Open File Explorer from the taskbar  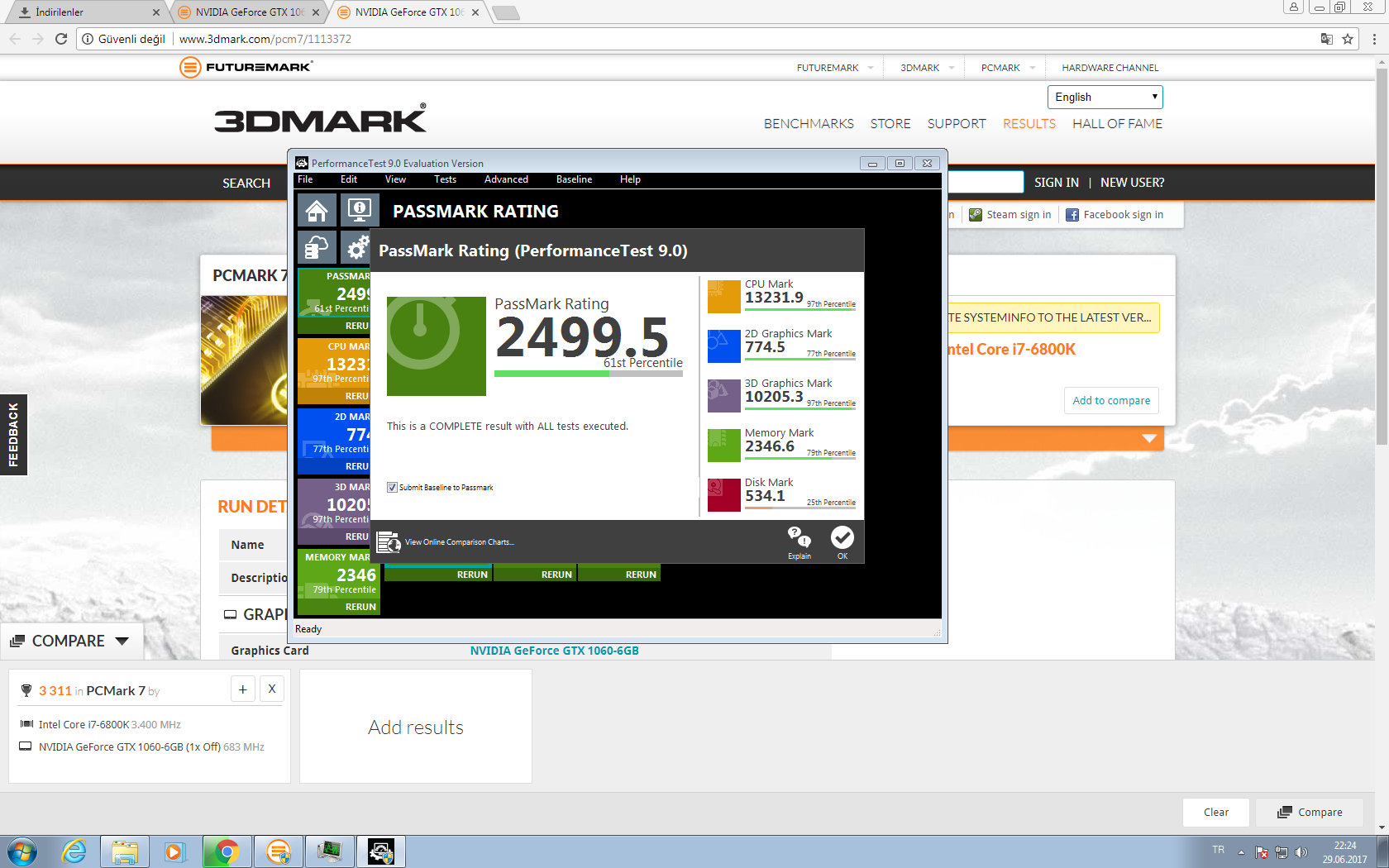tap(125, 851)
